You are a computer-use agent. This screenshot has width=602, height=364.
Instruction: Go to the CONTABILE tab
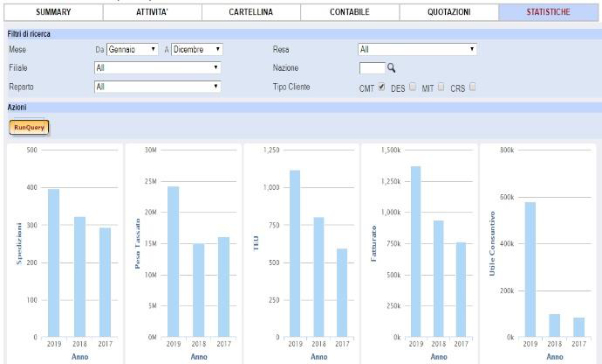[x=349, y=12]
